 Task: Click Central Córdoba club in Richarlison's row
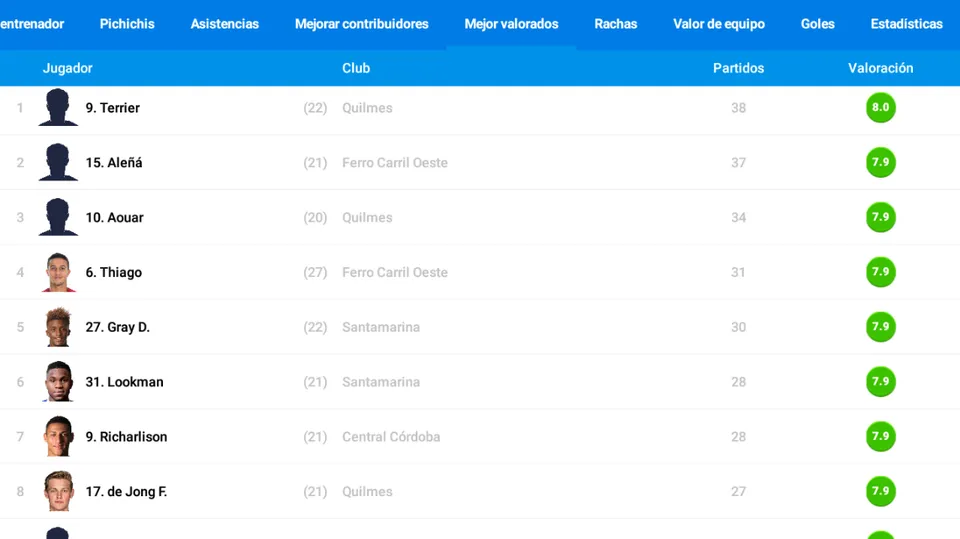(391, 437)
